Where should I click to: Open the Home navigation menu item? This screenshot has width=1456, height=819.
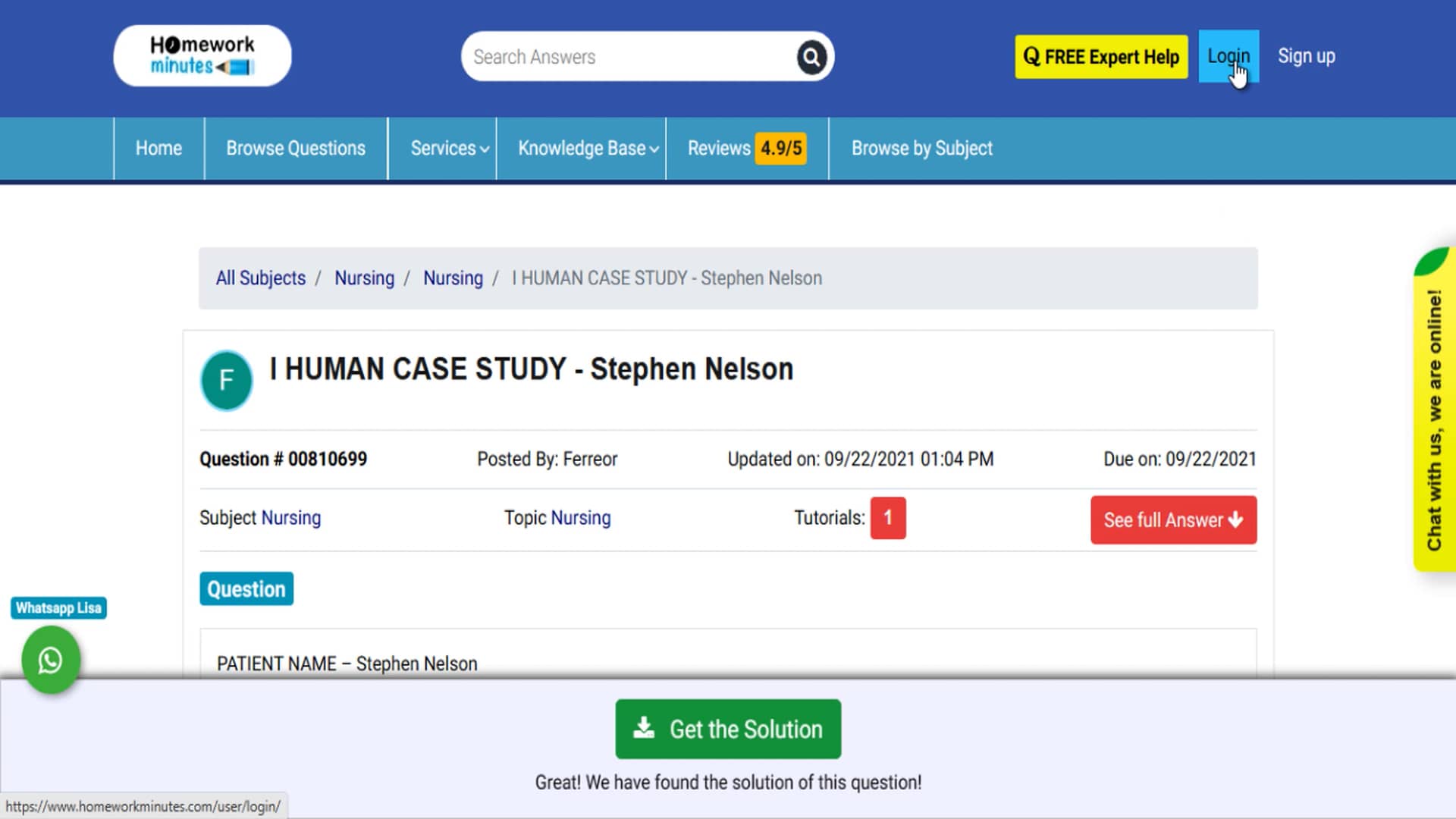158,148
